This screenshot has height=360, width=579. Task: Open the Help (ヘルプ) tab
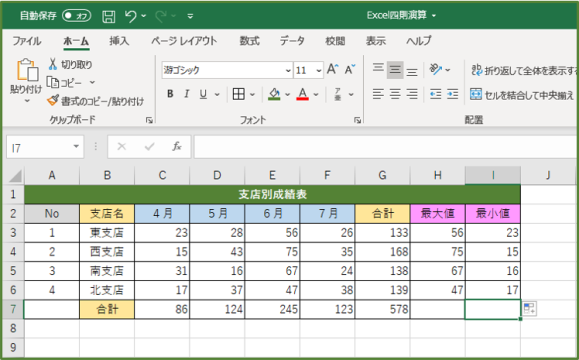click(x=418, y=41)
